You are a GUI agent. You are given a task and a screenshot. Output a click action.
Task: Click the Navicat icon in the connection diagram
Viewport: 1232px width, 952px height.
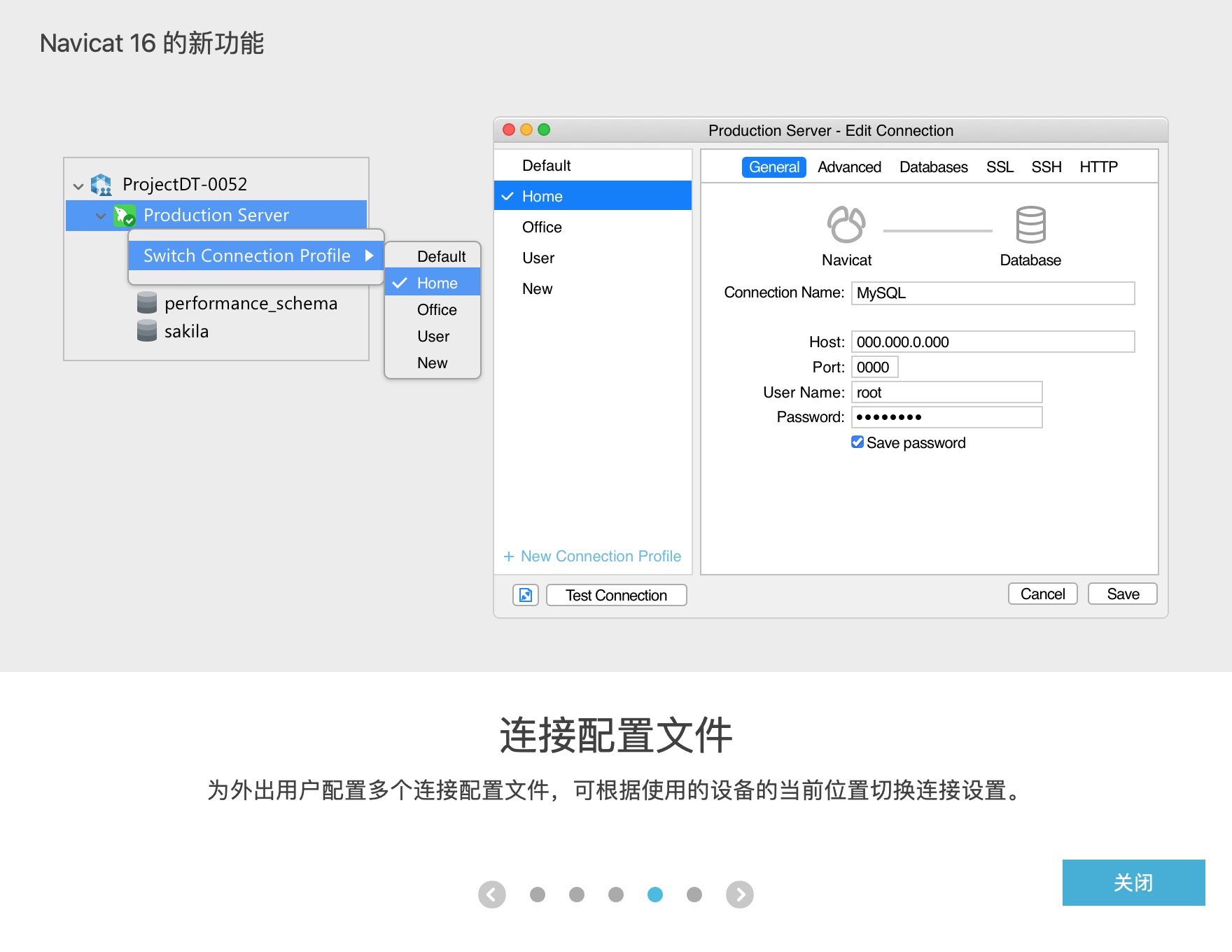click(x=846, y=225)
